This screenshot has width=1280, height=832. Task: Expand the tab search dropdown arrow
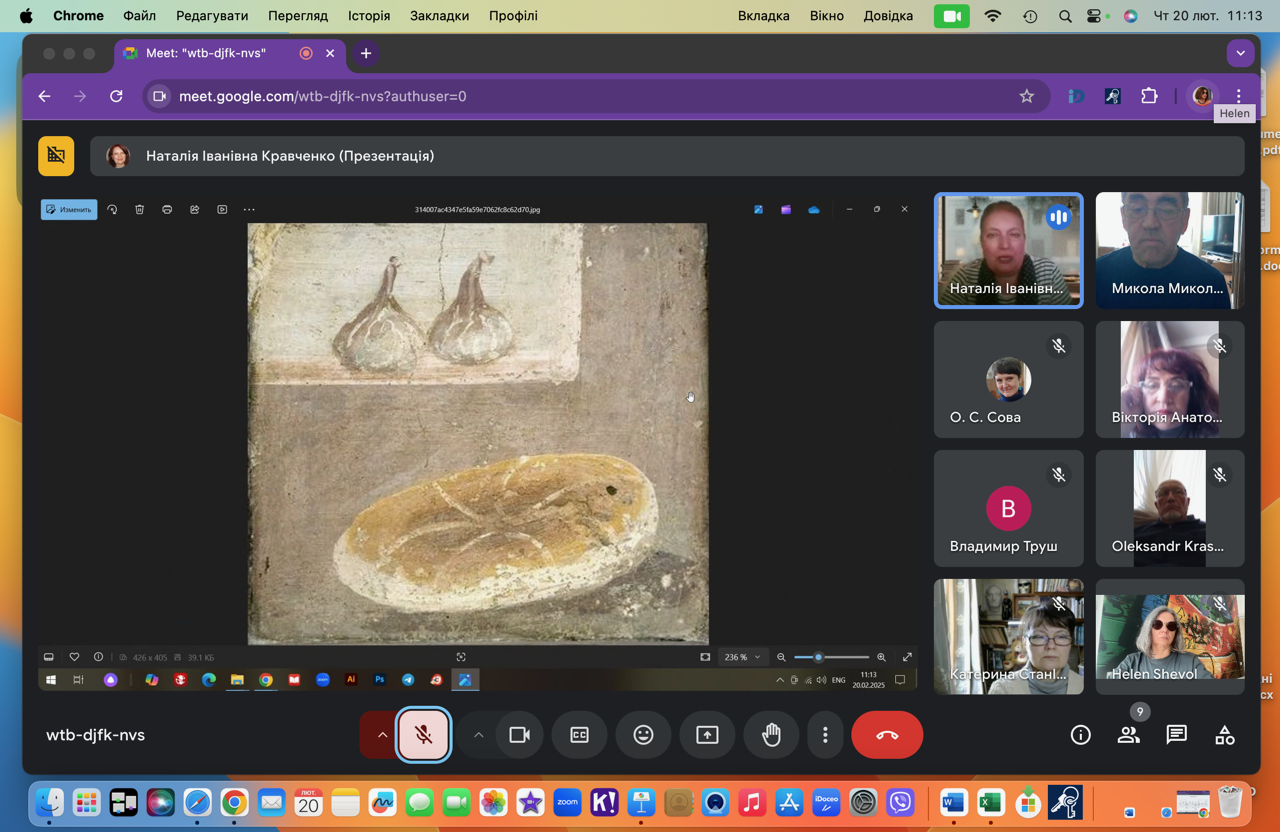(x=1240, y=53)
